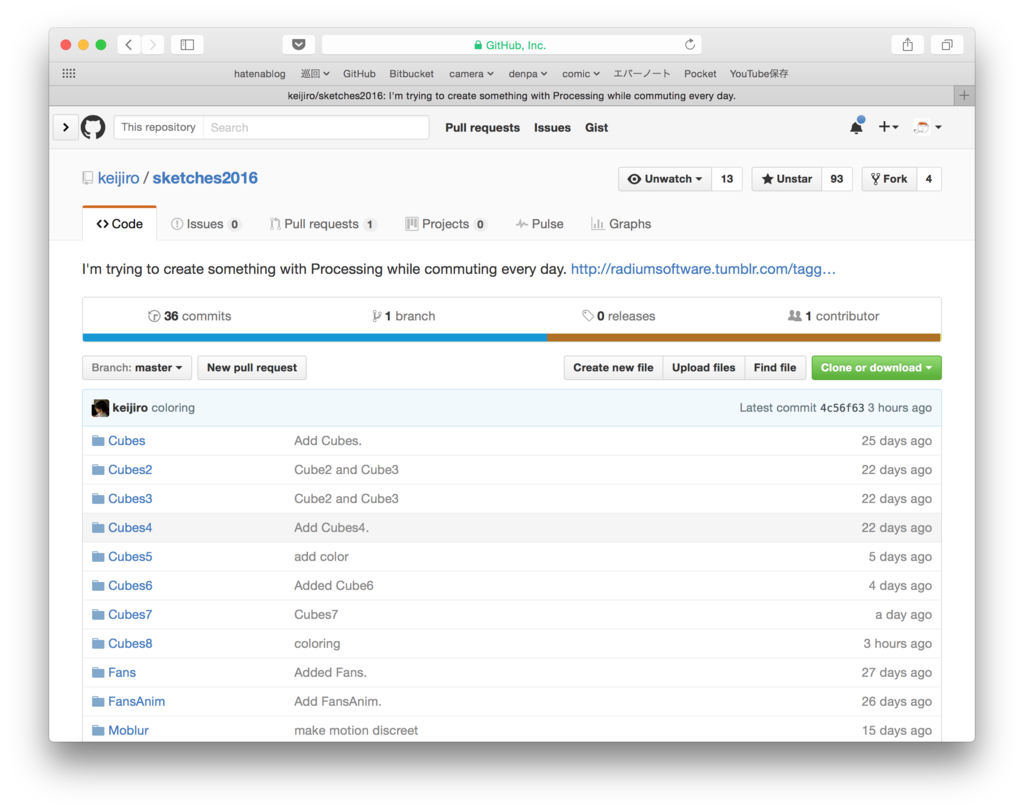Go forward with Safari's forward arrow
This screenshot has height=812, width=1024.
point(153,44)
